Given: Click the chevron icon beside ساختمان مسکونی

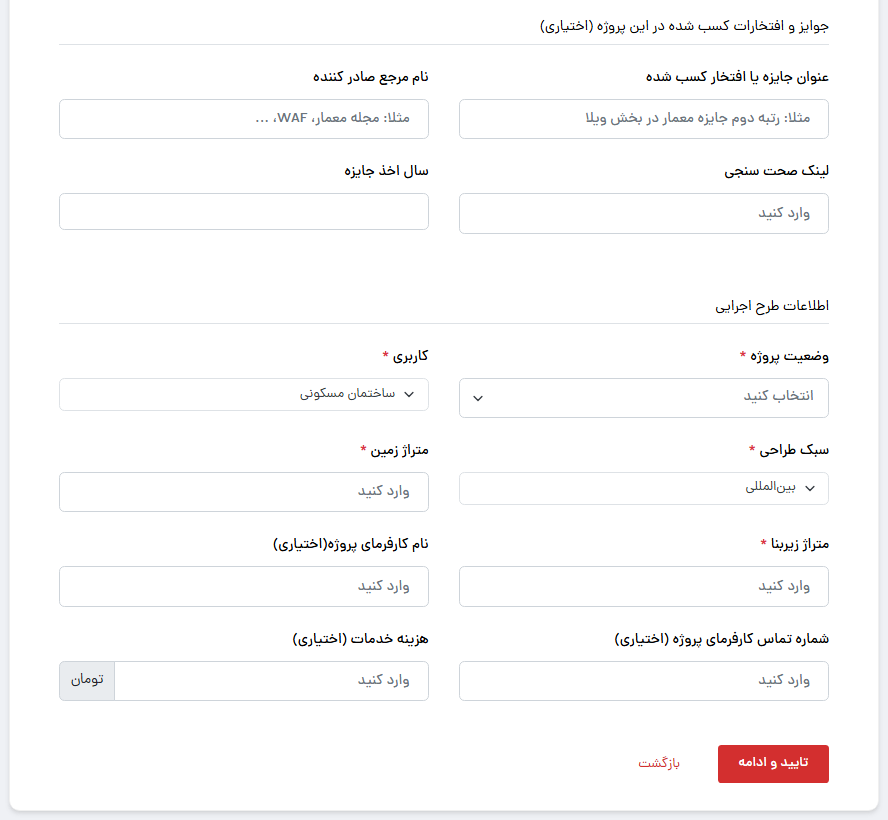Looking at the screenshot, I should (410, 395).
